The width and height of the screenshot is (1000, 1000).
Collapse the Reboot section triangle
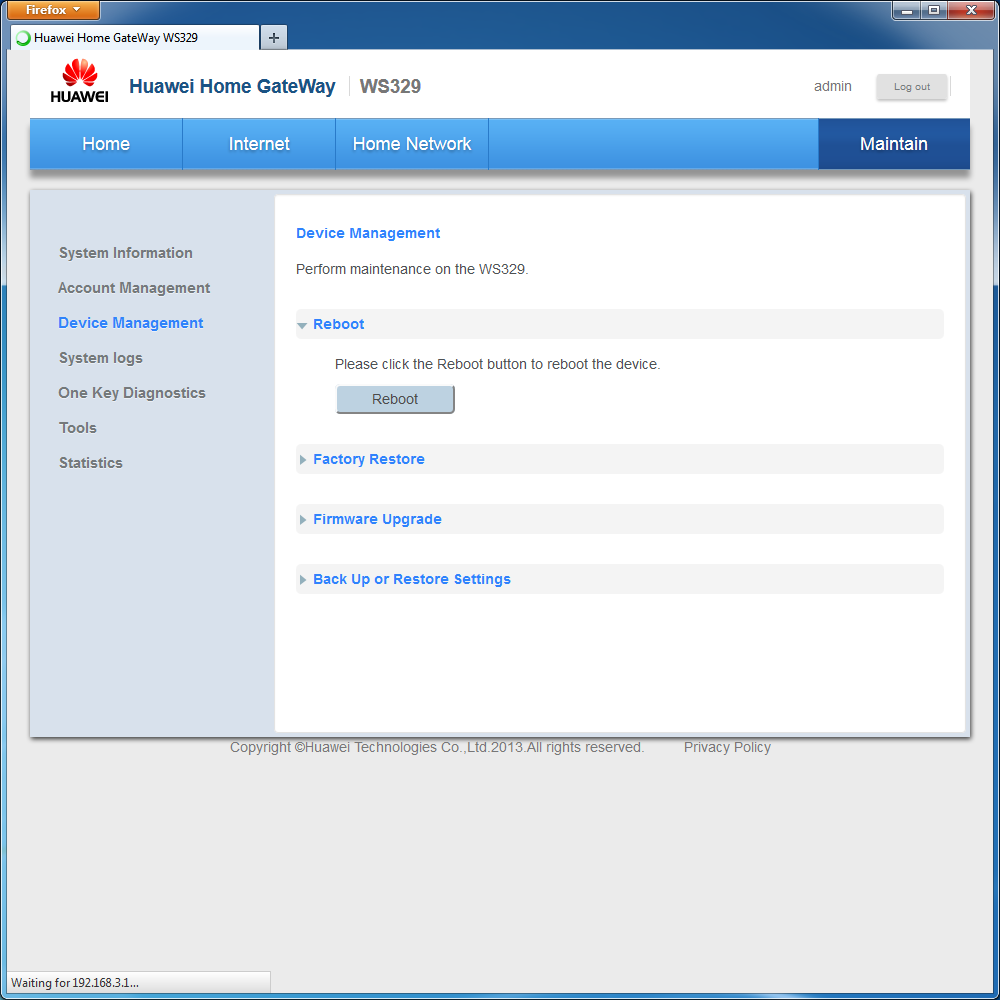302,325
